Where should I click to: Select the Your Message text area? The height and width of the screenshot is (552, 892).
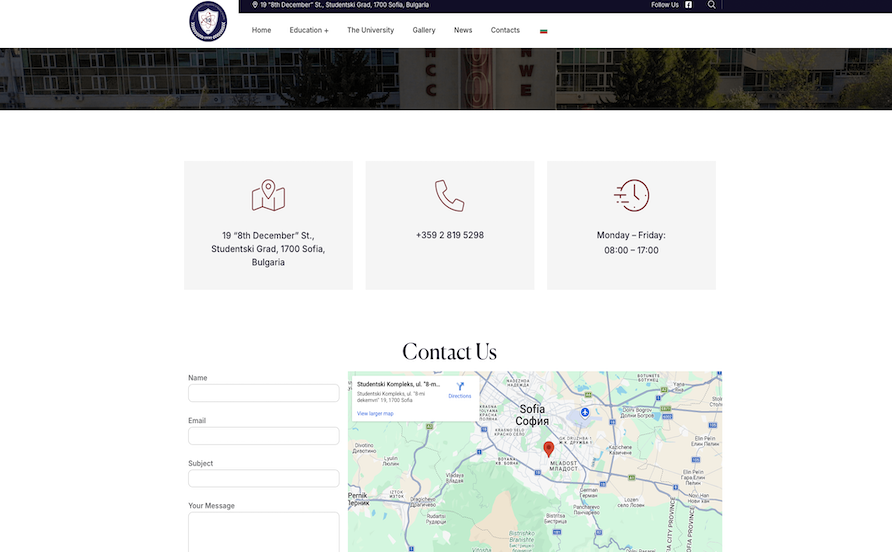[x=264, y=531]
